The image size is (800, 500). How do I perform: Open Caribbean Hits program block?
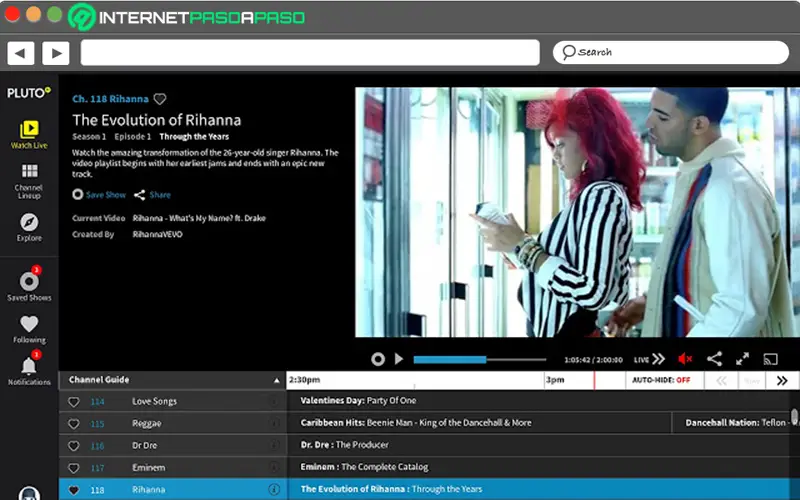[x=479, y=423]
